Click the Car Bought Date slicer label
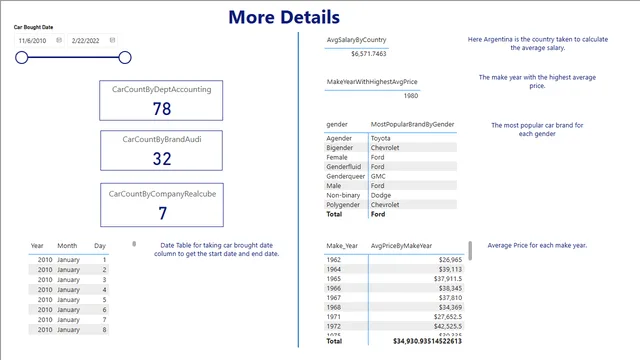 (33, 27)
